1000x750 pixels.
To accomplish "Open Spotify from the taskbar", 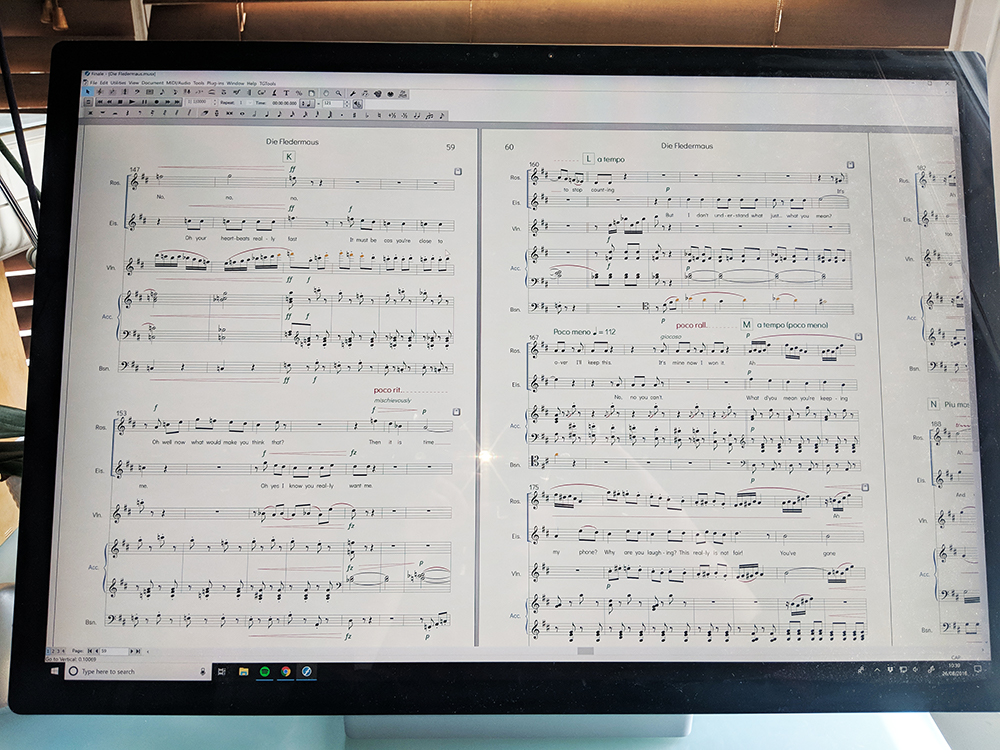I will 265,672.
